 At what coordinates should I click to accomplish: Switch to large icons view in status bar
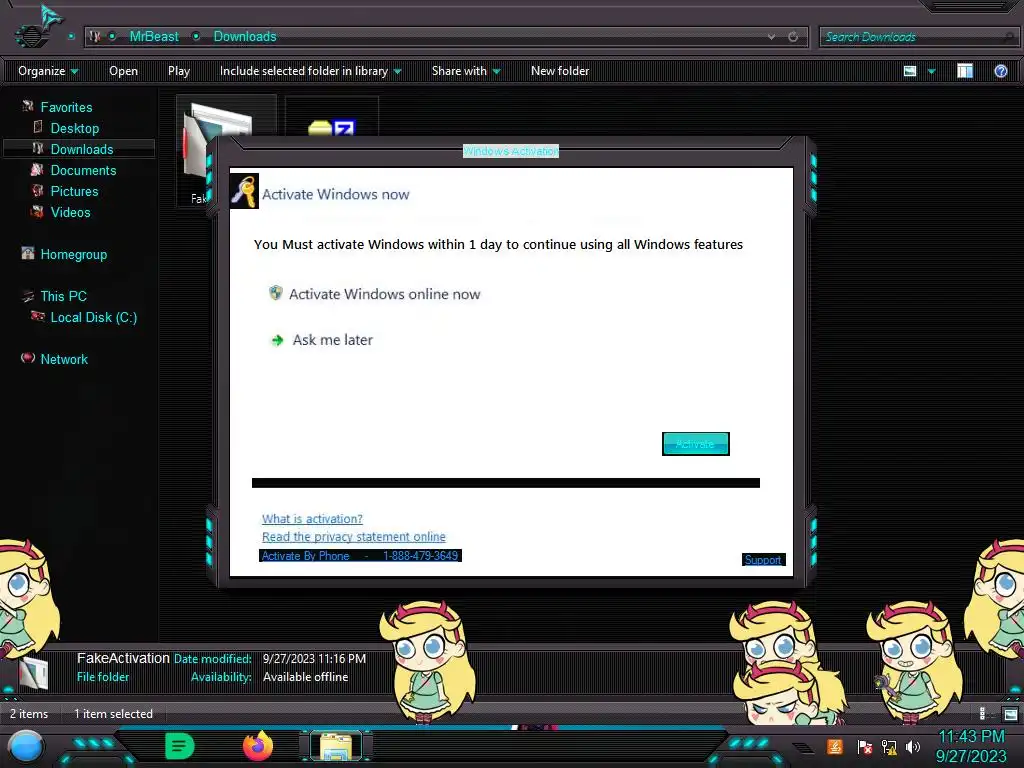click(x=1010, y=714)
